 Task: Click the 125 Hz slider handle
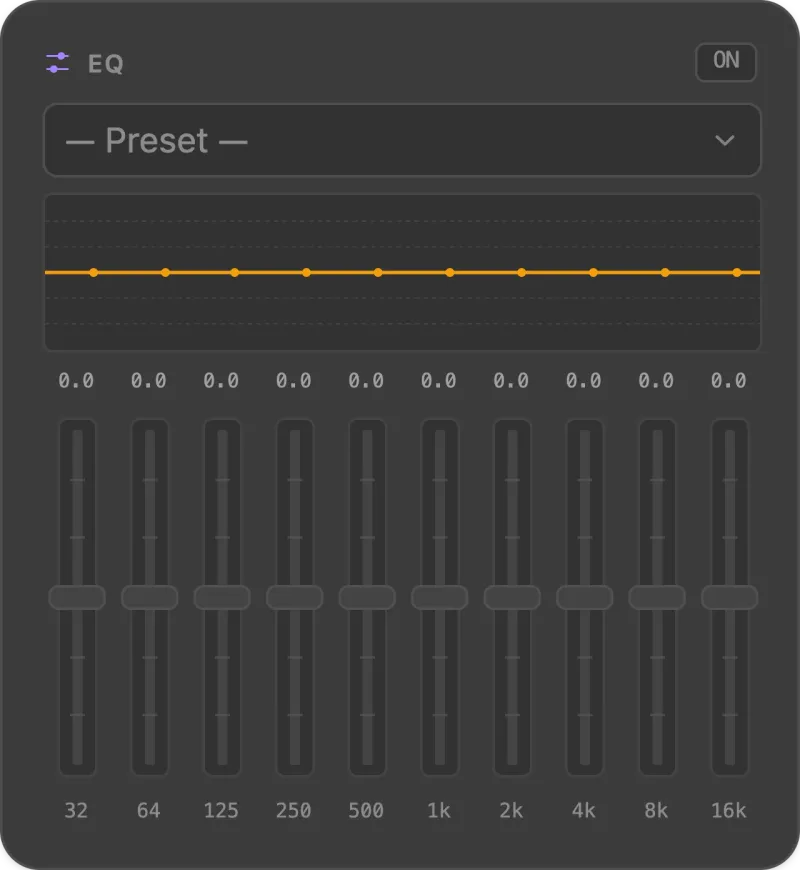[222, 598]
